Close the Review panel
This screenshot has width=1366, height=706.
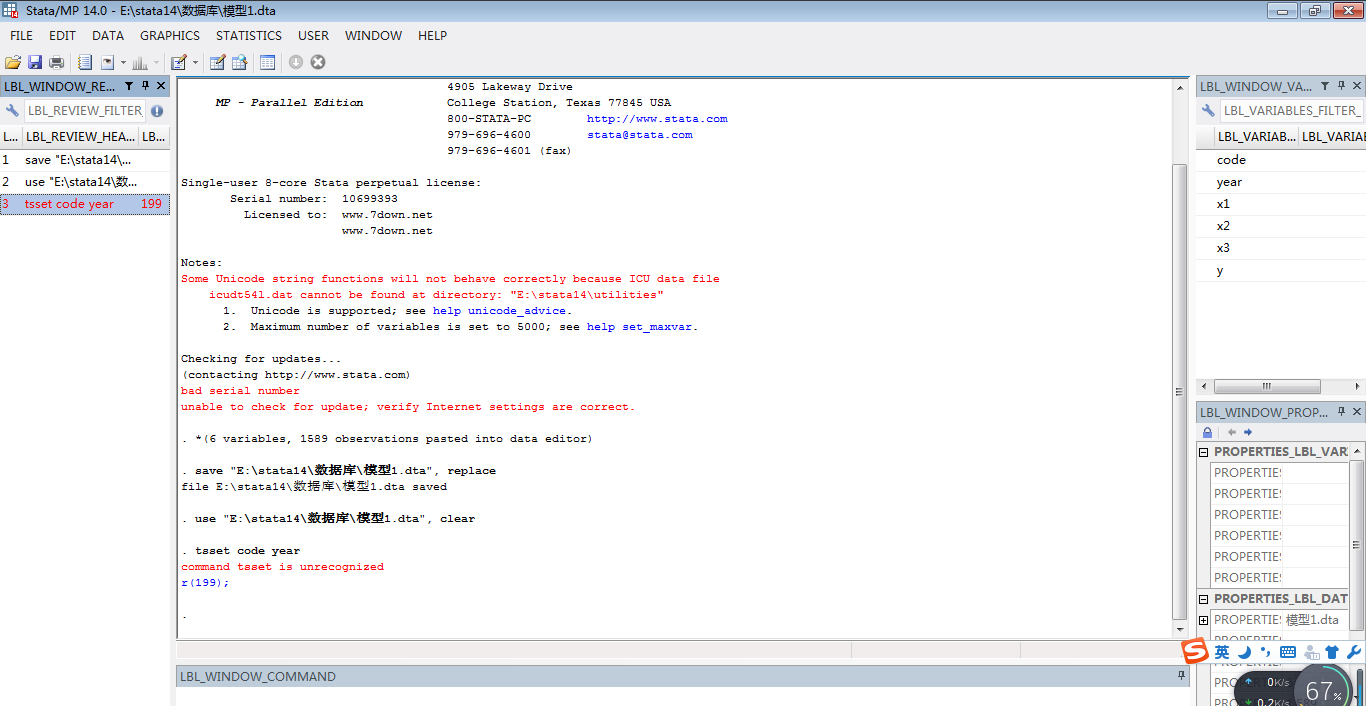pyautogui.click(x=161, y=86)
